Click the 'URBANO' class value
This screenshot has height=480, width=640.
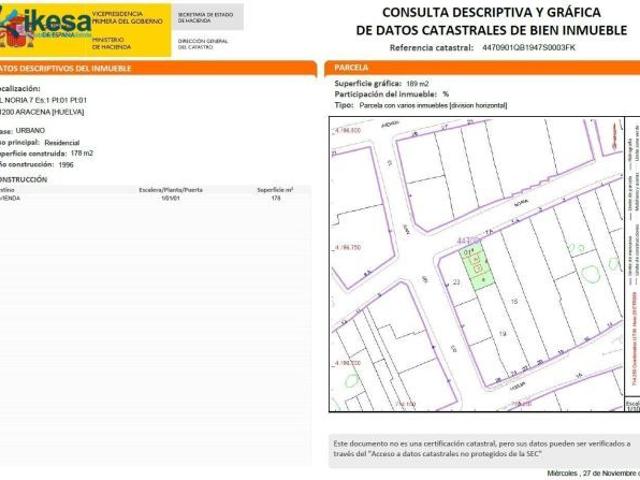30,131
